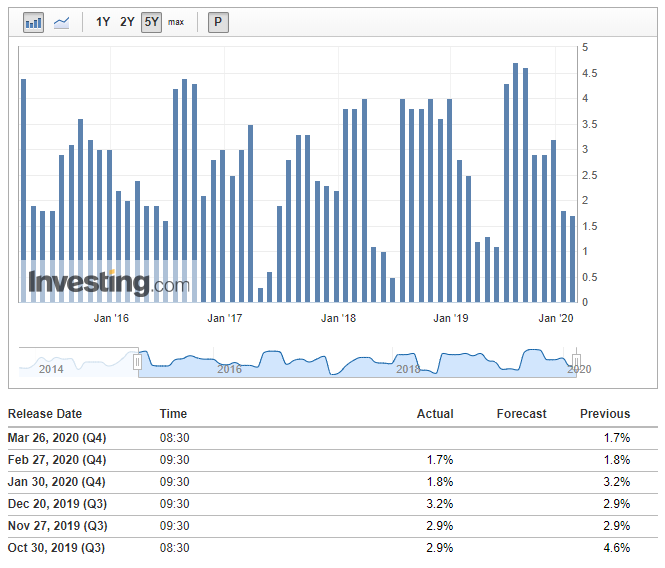This screenshot has width=665, height=568.
Task: Click the Forecast column header
Action: [x=522, y=414]
